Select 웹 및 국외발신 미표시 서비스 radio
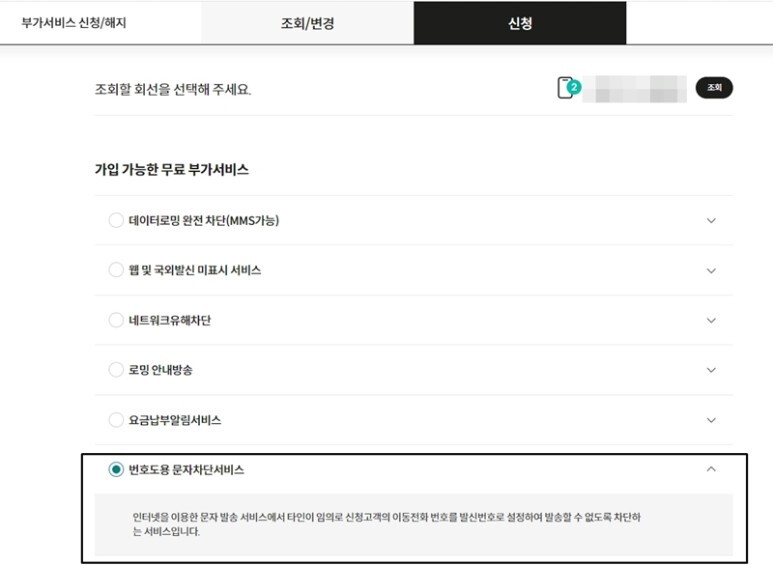The height and width of the screenshot is (565, 773). [x=116, y=270]
